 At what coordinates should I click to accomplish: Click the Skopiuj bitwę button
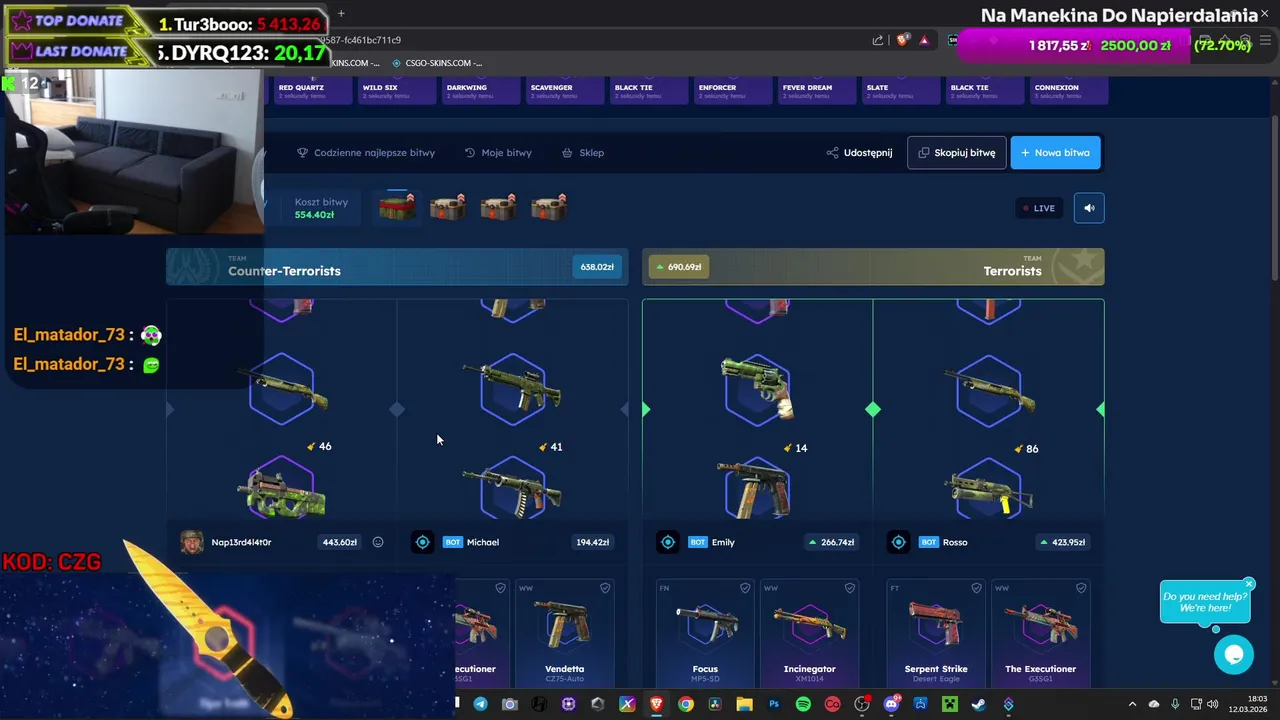coord(957,153)
